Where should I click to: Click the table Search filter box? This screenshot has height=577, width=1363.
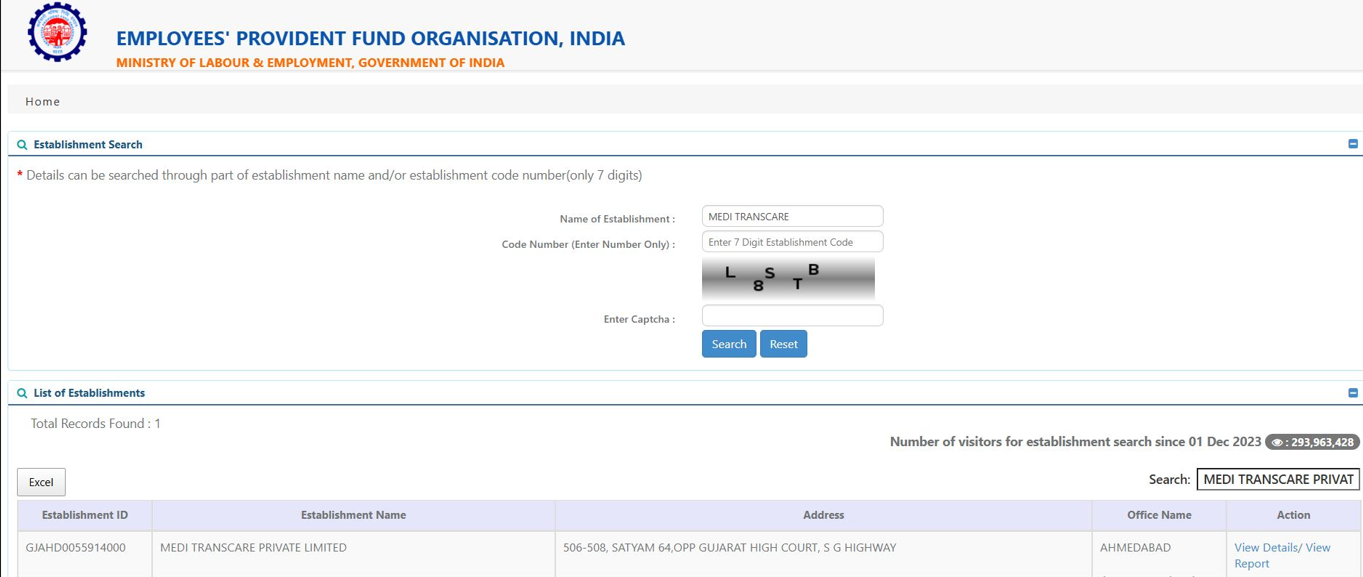1277,480
